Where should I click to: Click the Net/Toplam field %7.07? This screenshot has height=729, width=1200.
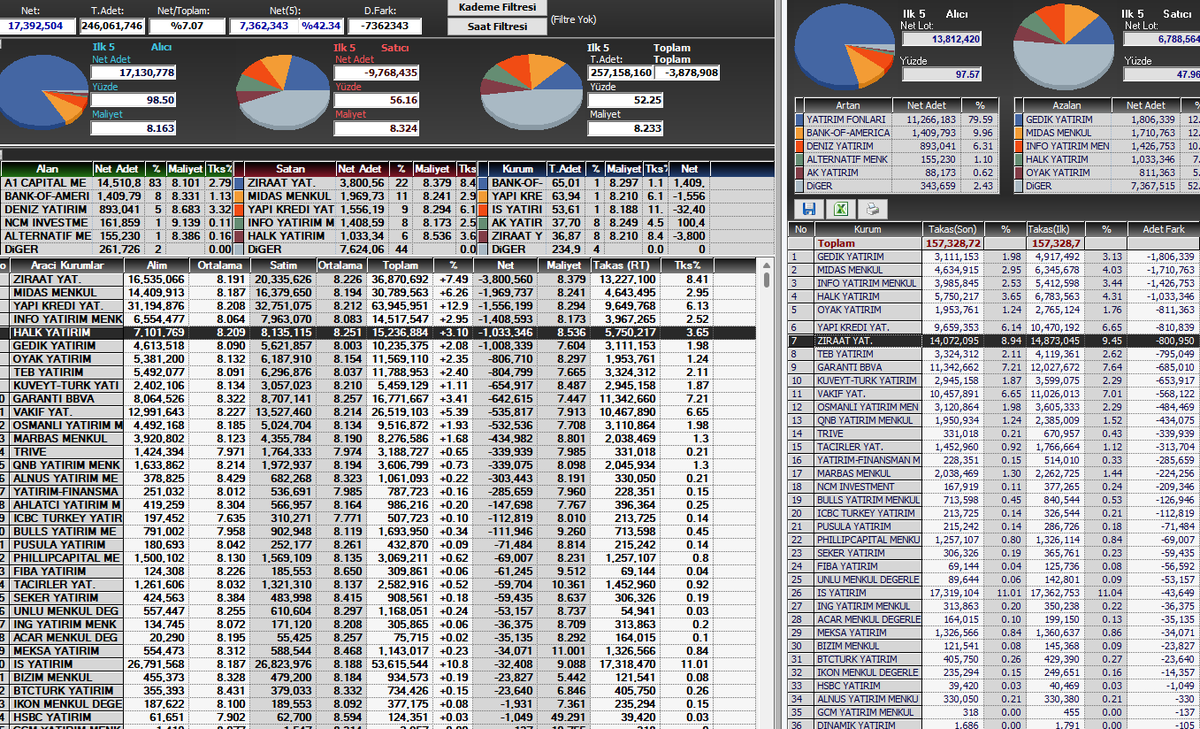pos(186,26)
